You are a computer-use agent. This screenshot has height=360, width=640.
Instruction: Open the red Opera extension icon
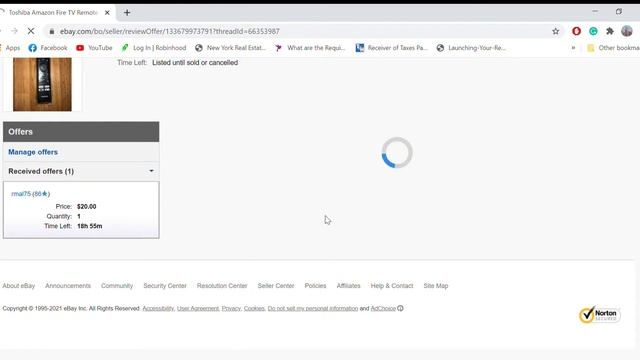pos(576,31)
